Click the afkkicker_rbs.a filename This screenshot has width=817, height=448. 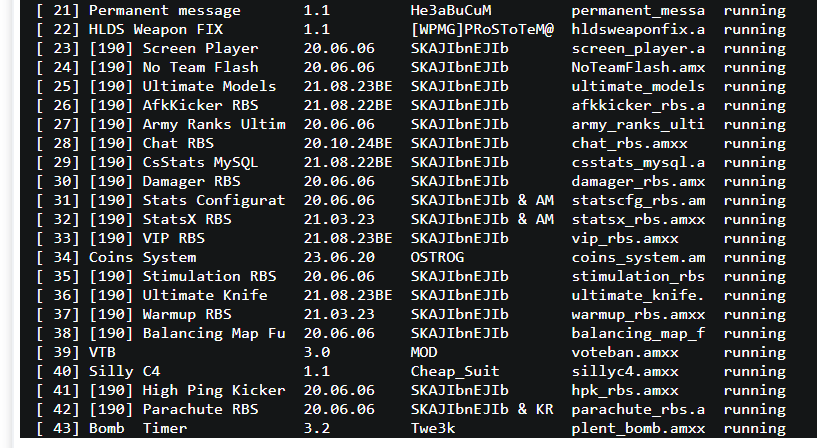tap(638, 106)
